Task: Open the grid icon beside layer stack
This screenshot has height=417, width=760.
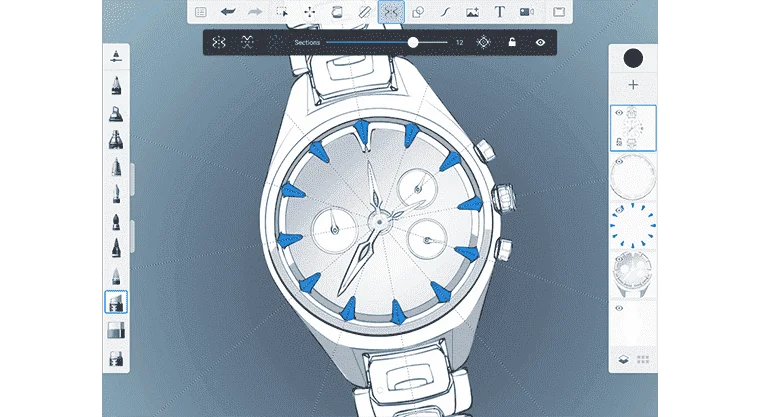Action: pos(643,359)
